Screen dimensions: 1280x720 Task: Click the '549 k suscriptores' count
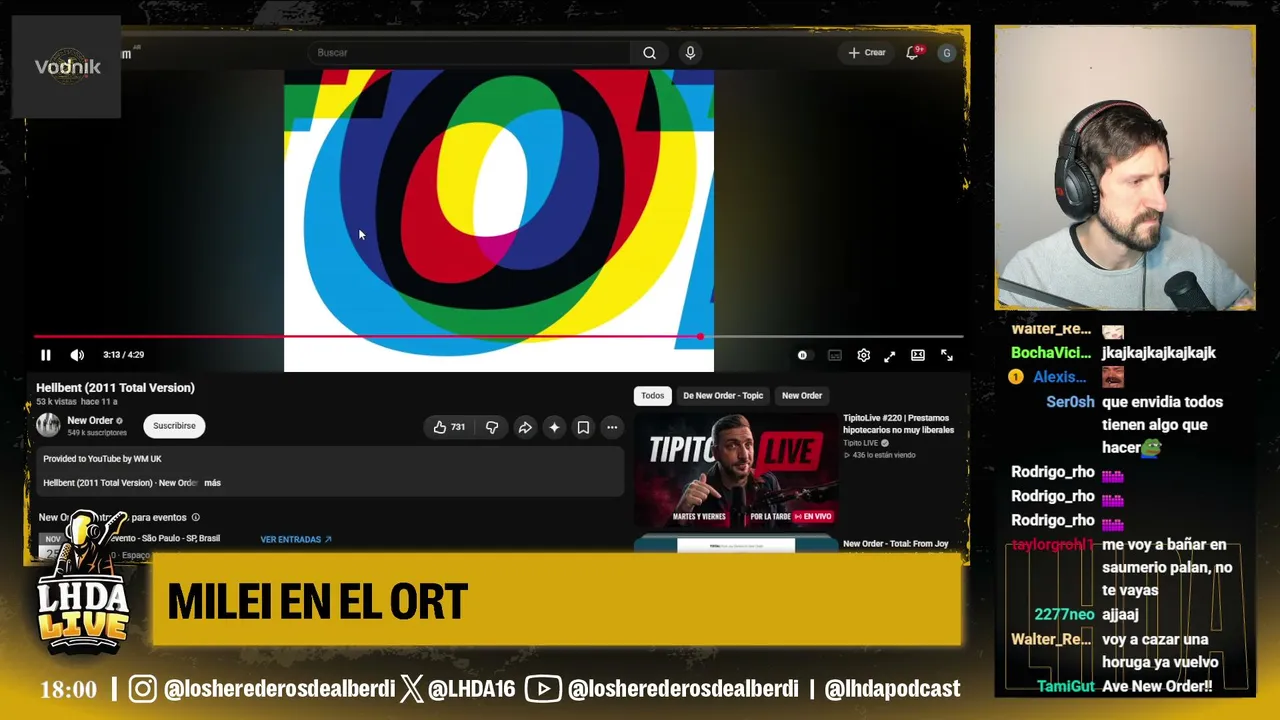tap(97, 433)
